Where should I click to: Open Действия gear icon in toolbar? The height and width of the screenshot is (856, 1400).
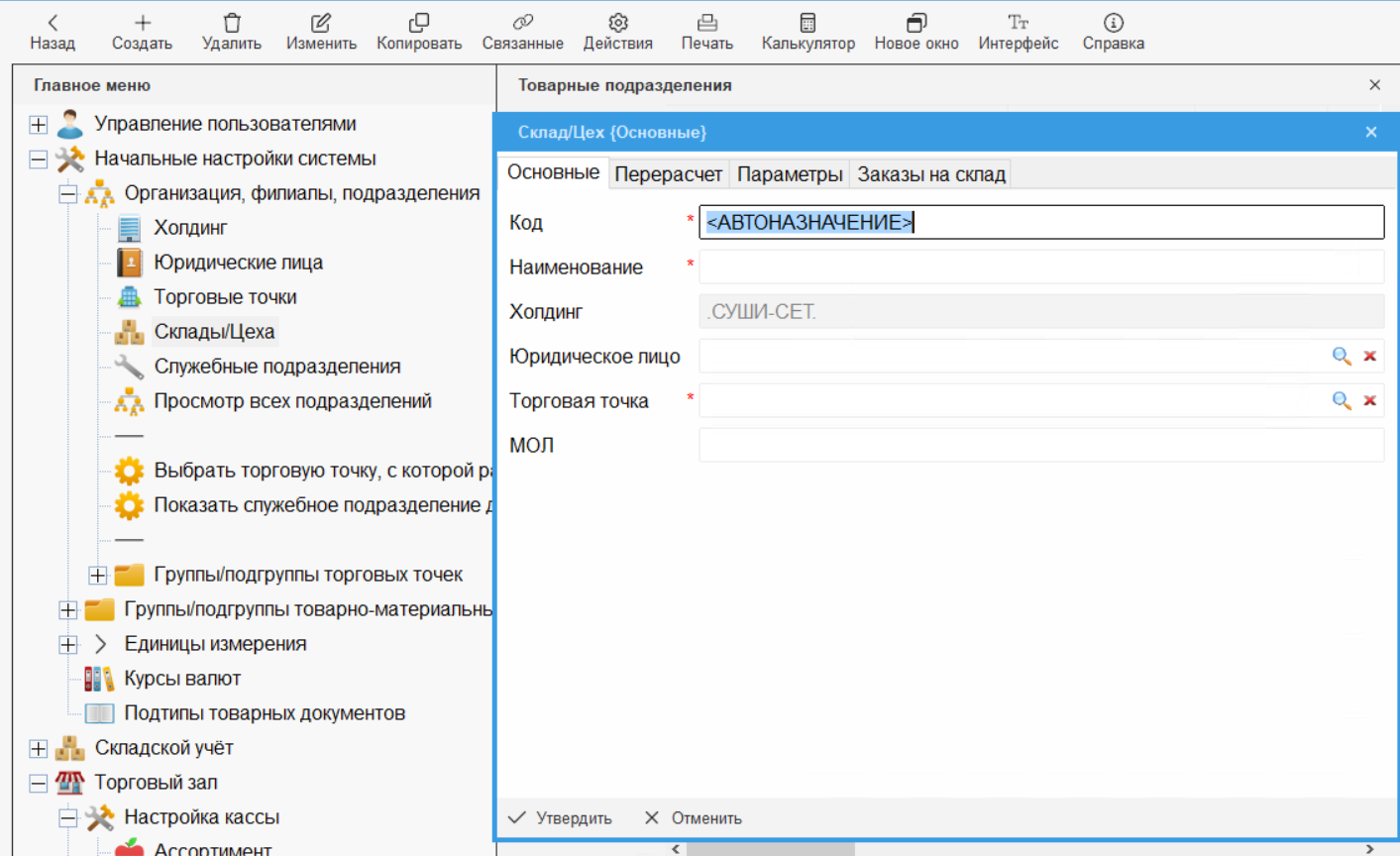click(617, 23)
